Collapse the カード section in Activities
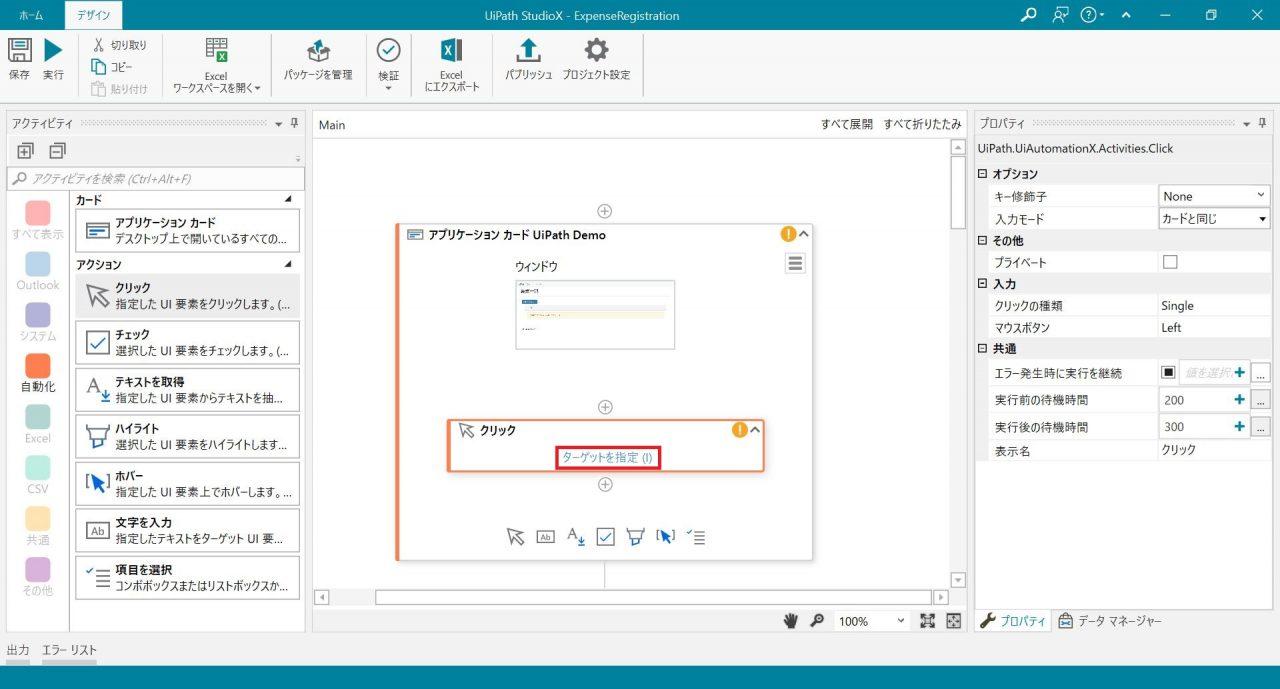The image size is (1280, 689). click(x=289, y=200)
